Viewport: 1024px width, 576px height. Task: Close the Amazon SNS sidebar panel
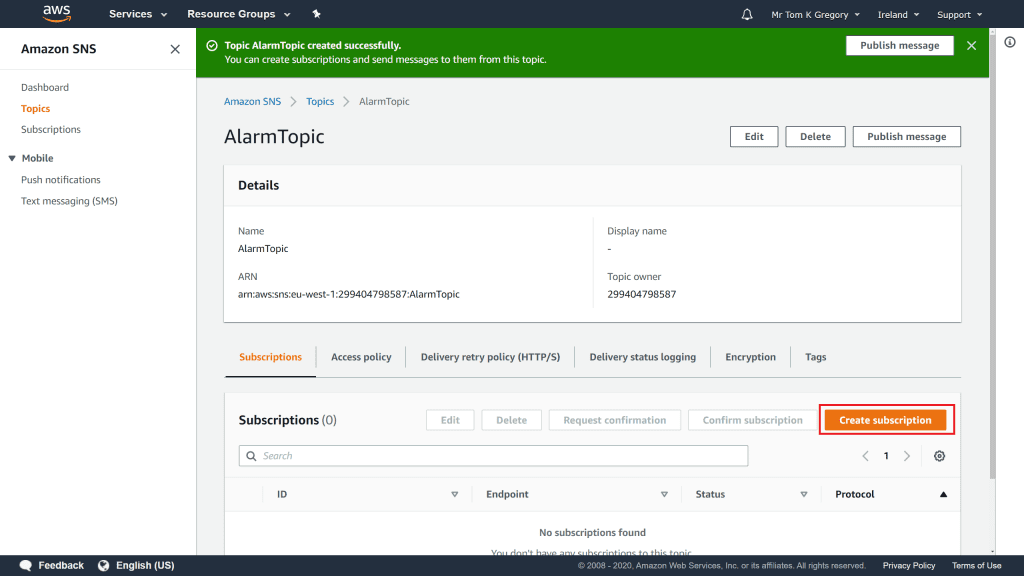pos(175,49)
